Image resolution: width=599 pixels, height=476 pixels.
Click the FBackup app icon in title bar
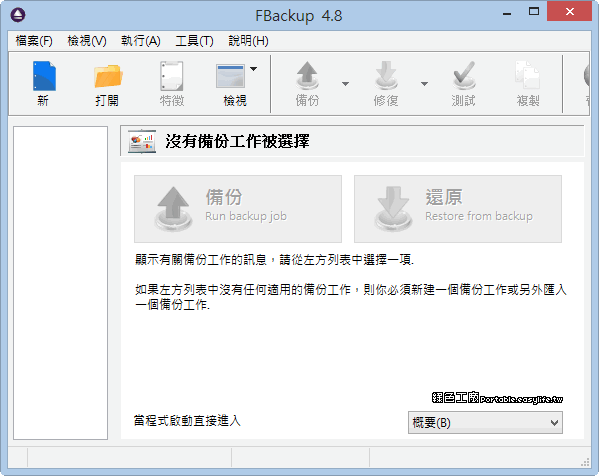click(18, 15)
